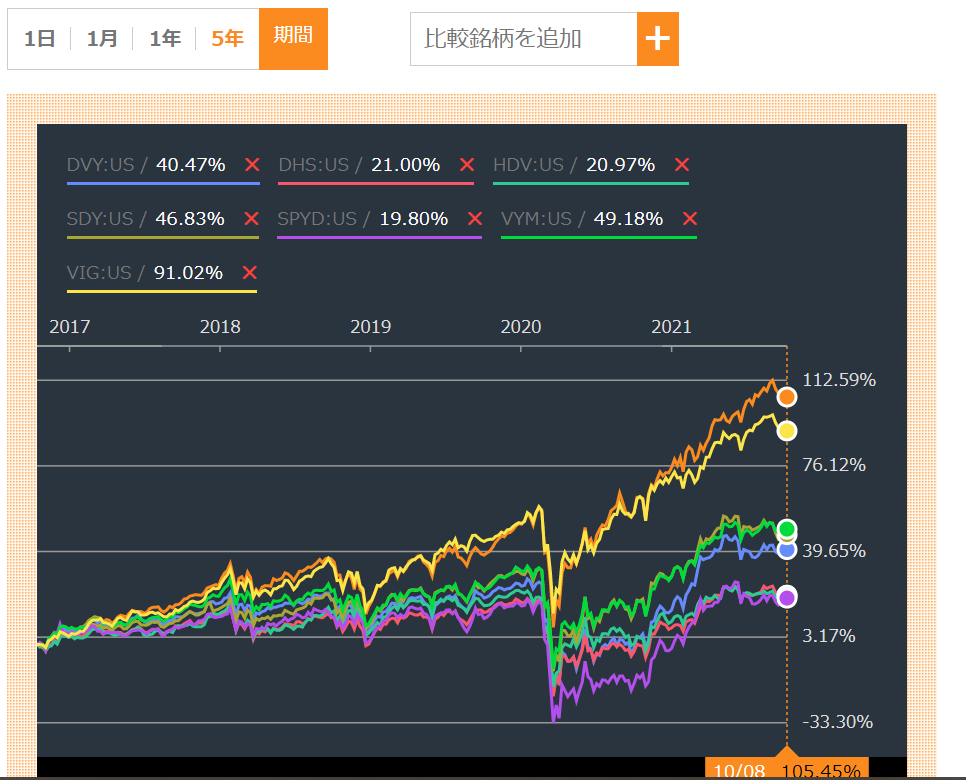
Task: Click the 10/08 date tooltip label
Action: tap(739, 771)
